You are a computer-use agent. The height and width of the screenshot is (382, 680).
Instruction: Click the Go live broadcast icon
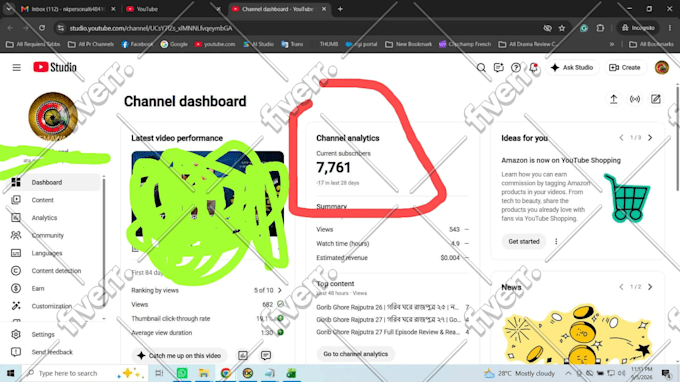coord(634,99)
